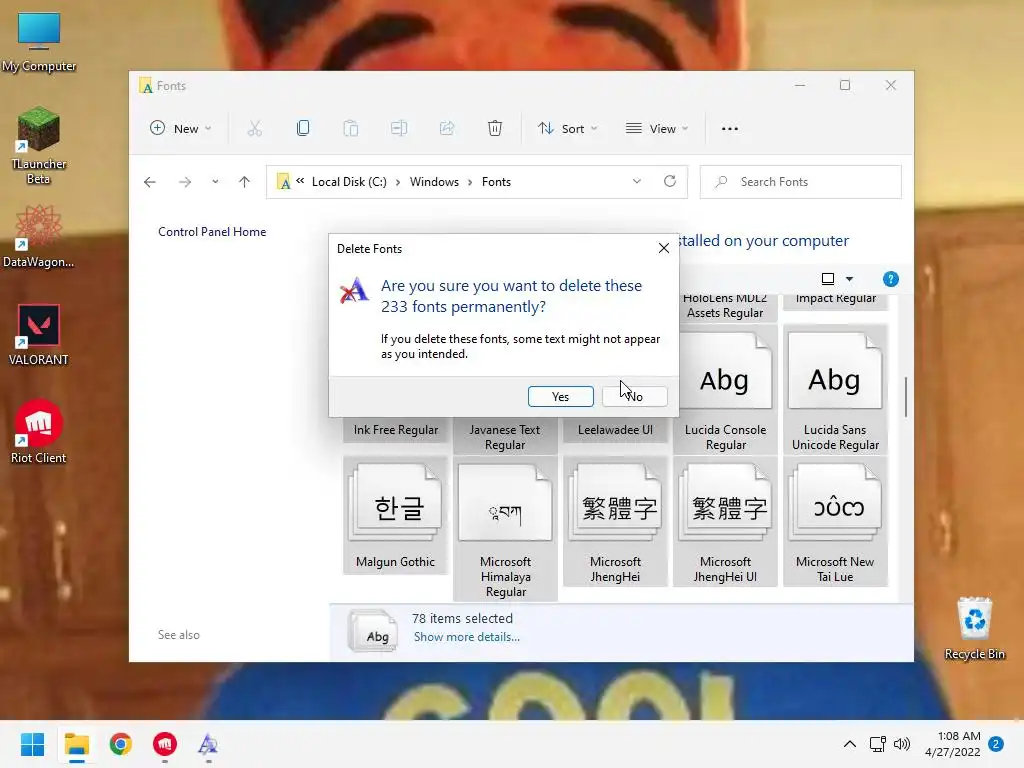Open the blue Help question icon

pyautogui.click(x=890, y=280)
